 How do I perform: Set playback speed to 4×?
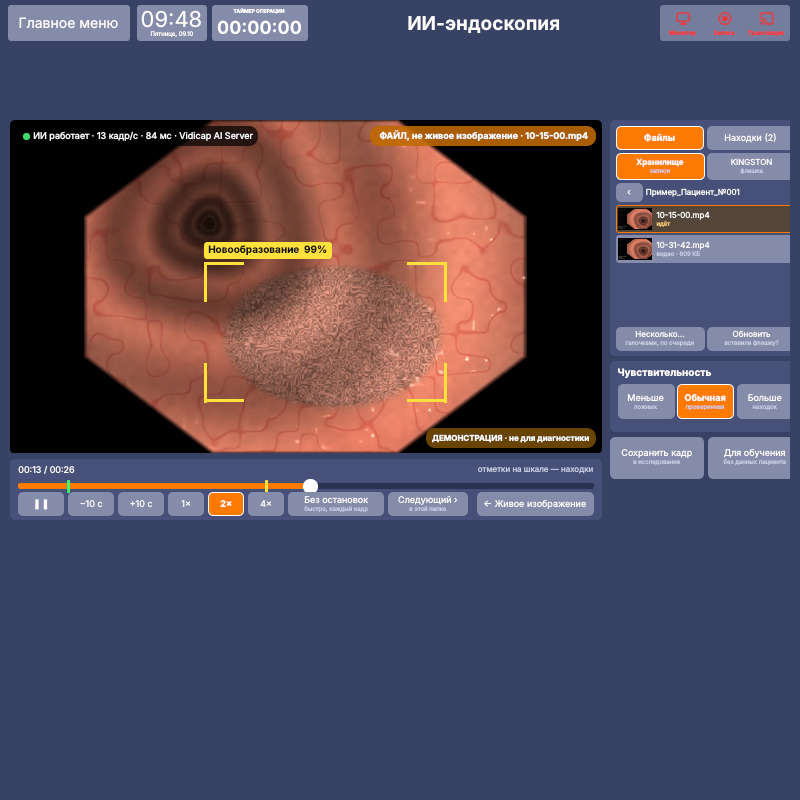[266, 504]
